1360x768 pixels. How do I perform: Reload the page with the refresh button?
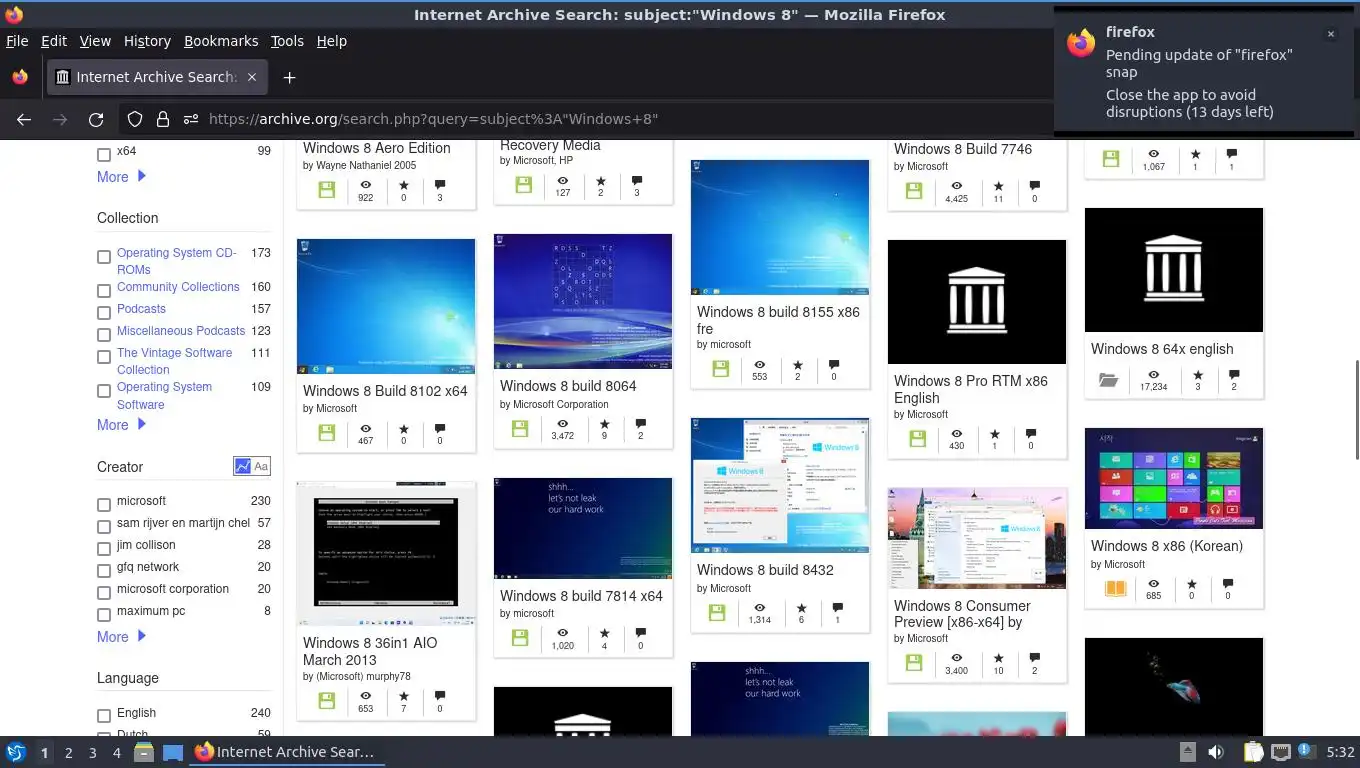[x=96, y=119]
